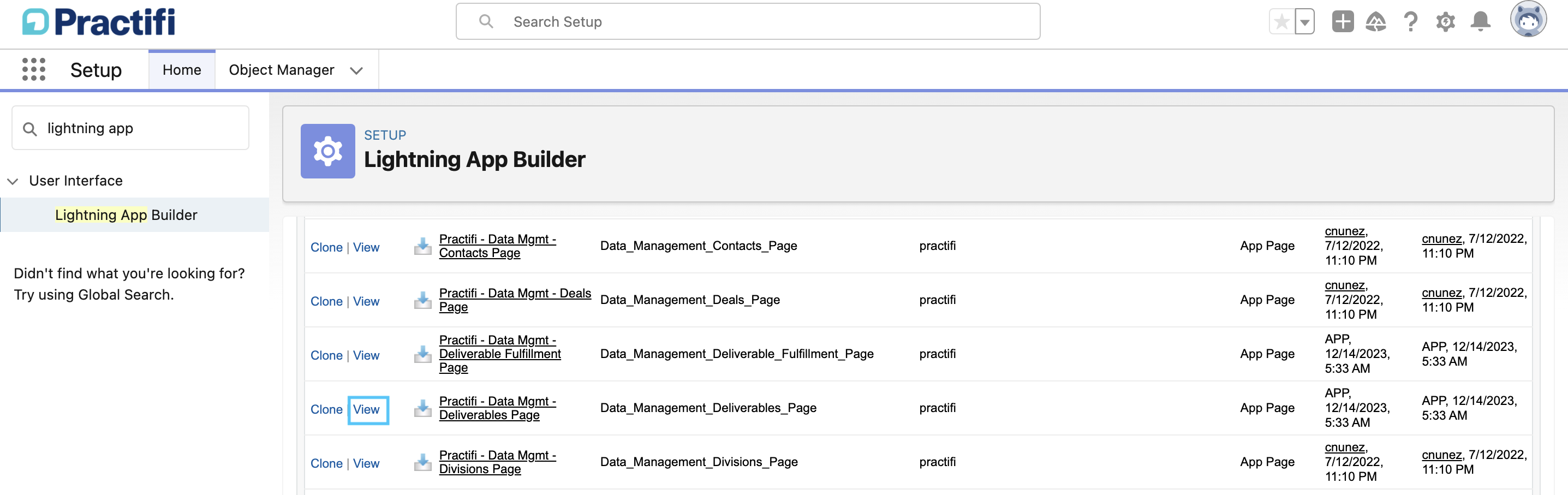Open cnunez last-modified link in Deals row
1568x495 pixels.
[x=1441, y=293]
